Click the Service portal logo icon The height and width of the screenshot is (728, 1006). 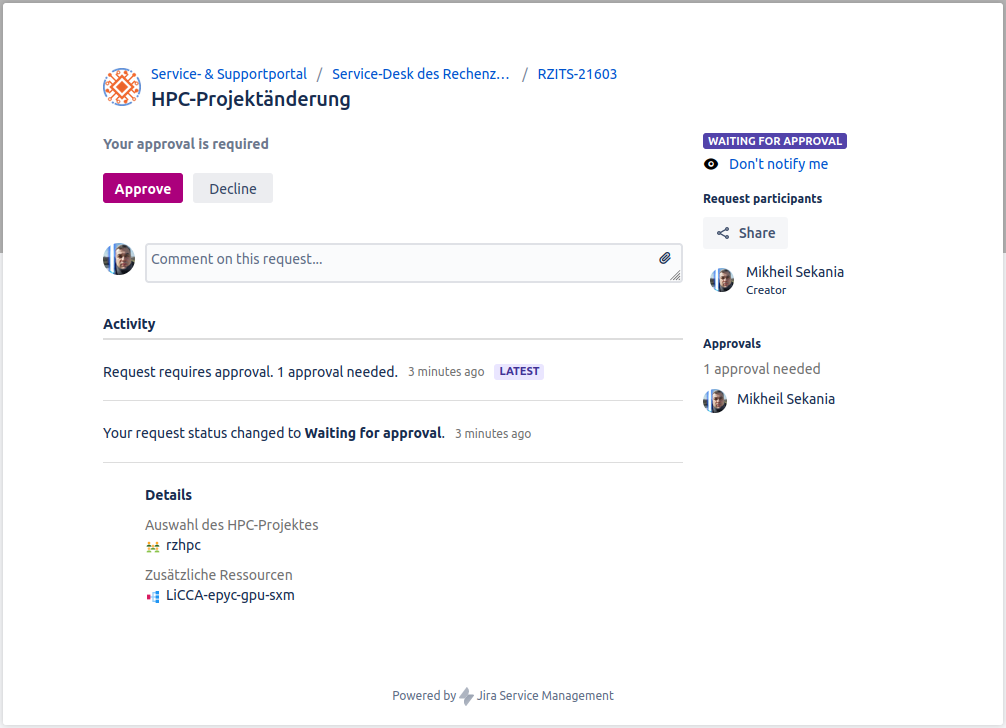122,87
